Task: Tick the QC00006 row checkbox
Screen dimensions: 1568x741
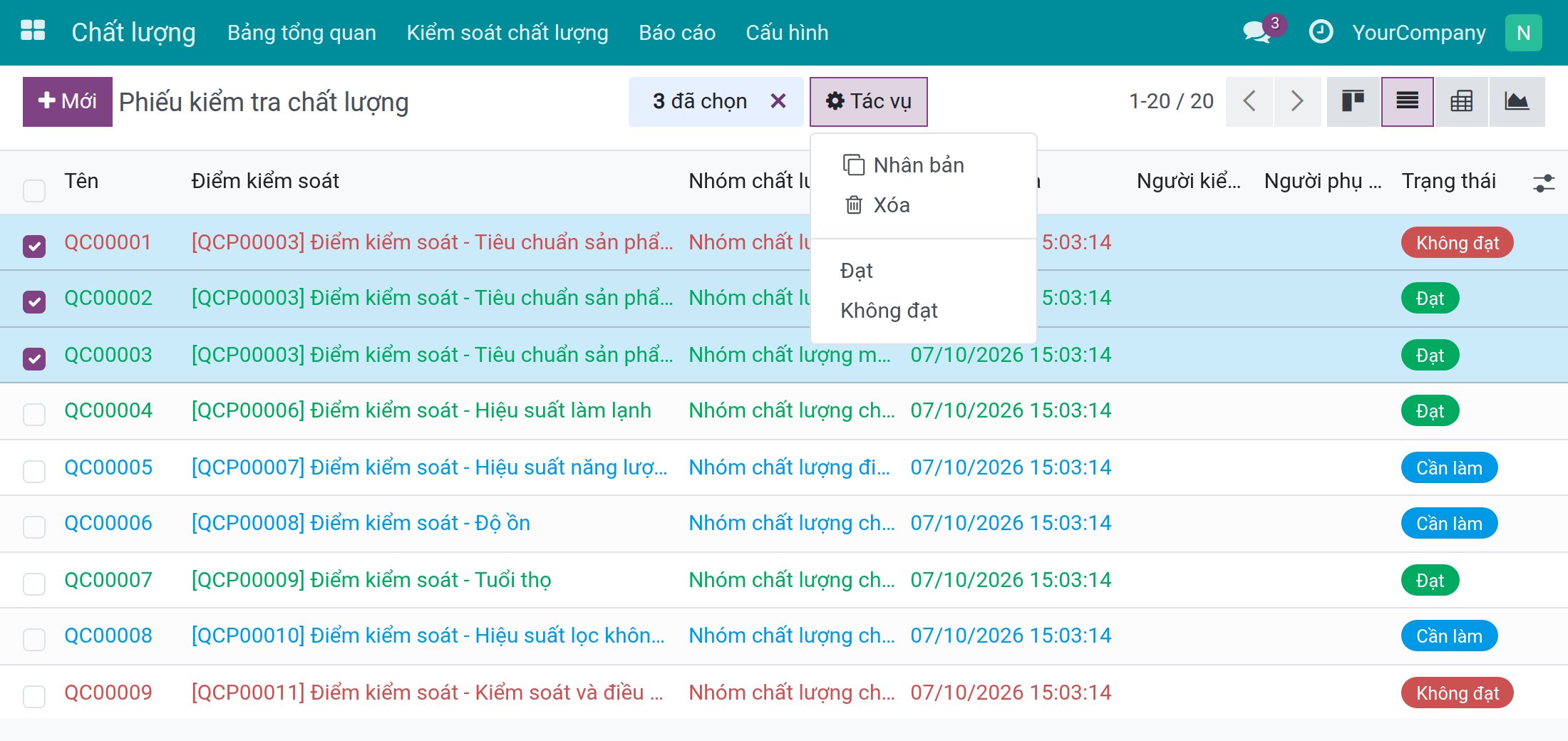Action: point(34,527)
